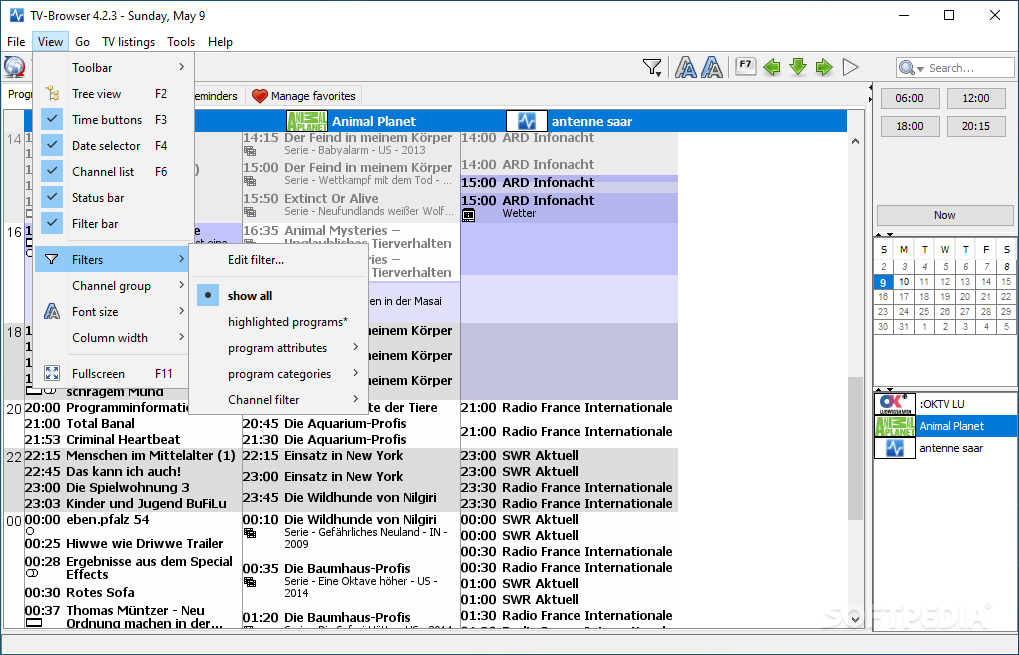
Task: Open the File menu
Action: (16, 42)
